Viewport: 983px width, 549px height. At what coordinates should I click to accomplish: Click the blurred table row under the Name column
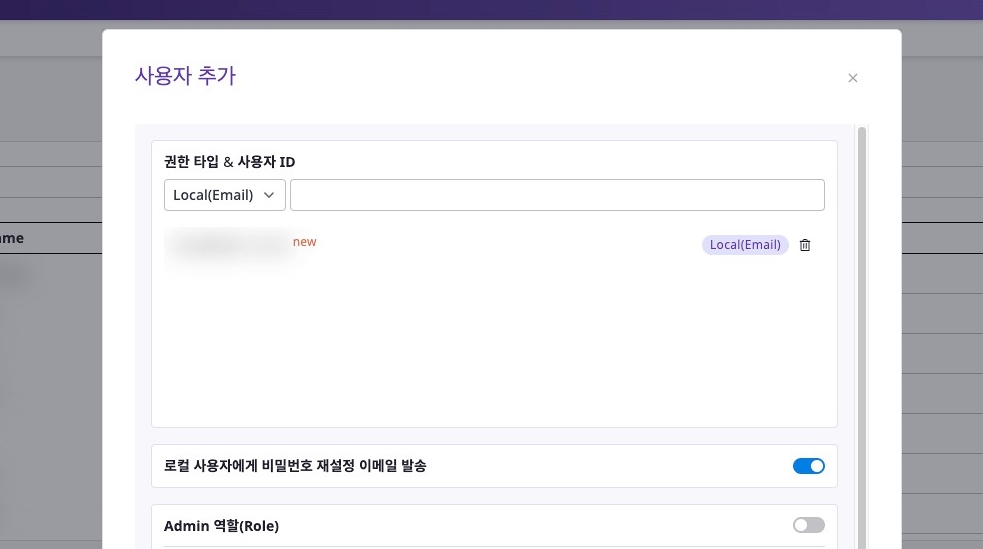tap(15, 274)
